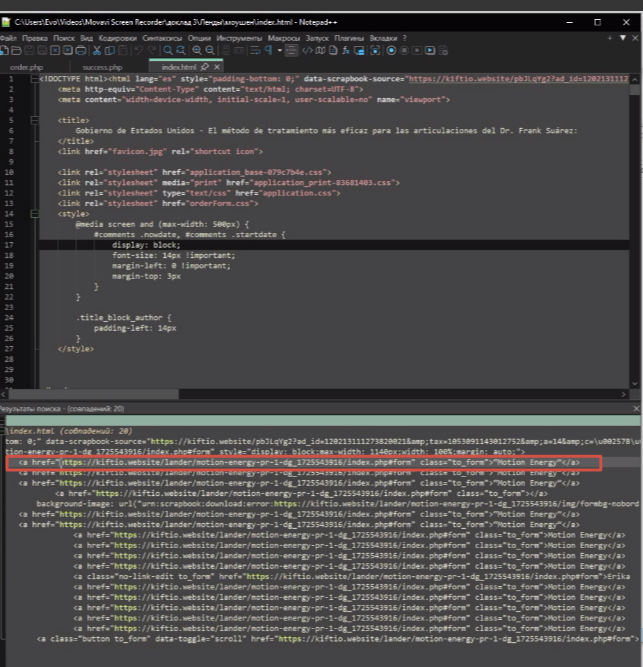This screenshot has height=667, width=643.
Task: Toggle Word Wrap in the toolbar
Action: coord(254,49)
